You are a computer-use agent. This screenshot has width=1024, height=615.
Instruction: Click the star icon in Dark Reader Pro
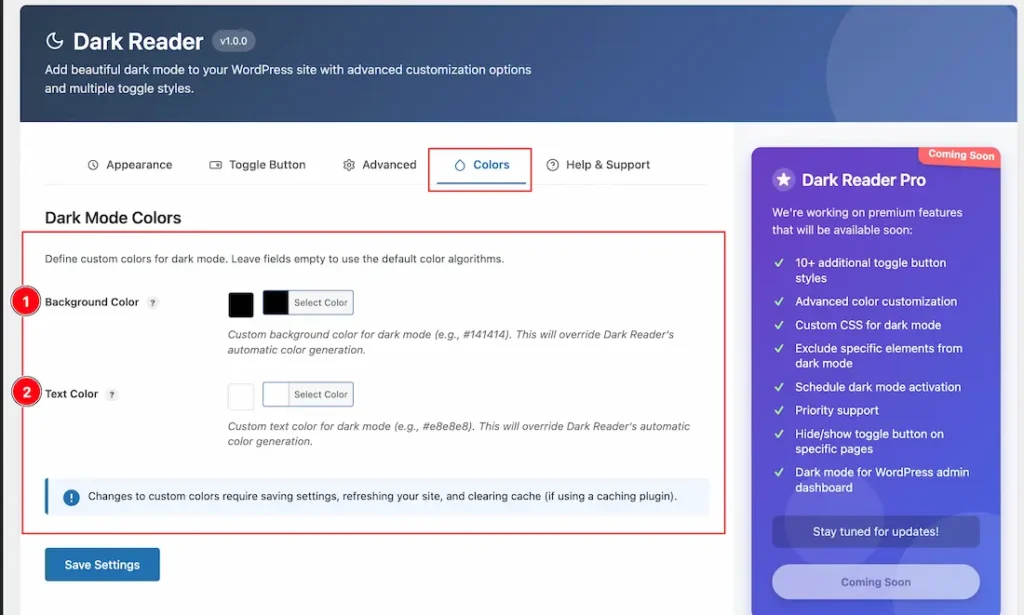(783, 180)
